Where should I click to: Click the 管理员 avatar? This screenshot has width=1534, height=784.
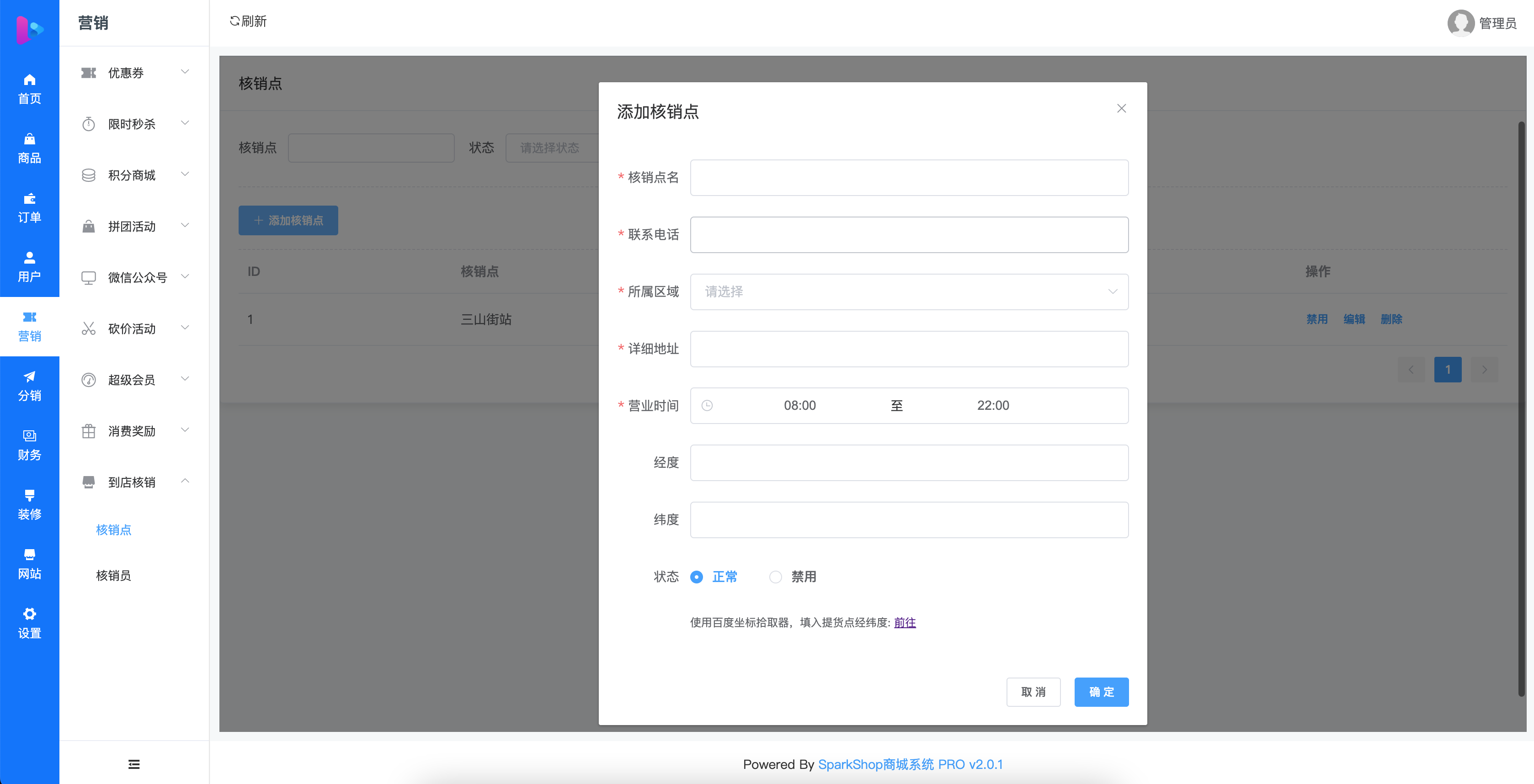(1461, 23)
